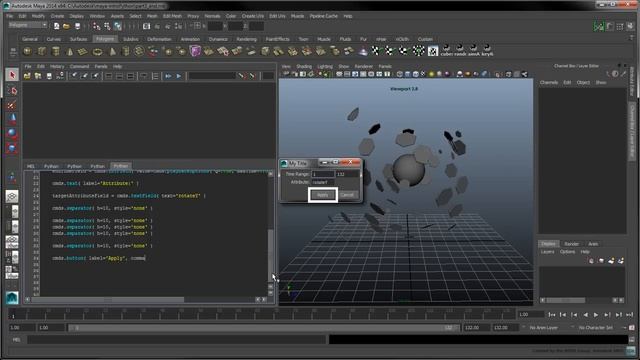Save script via Script Editor disk icon

pos(49,76)
